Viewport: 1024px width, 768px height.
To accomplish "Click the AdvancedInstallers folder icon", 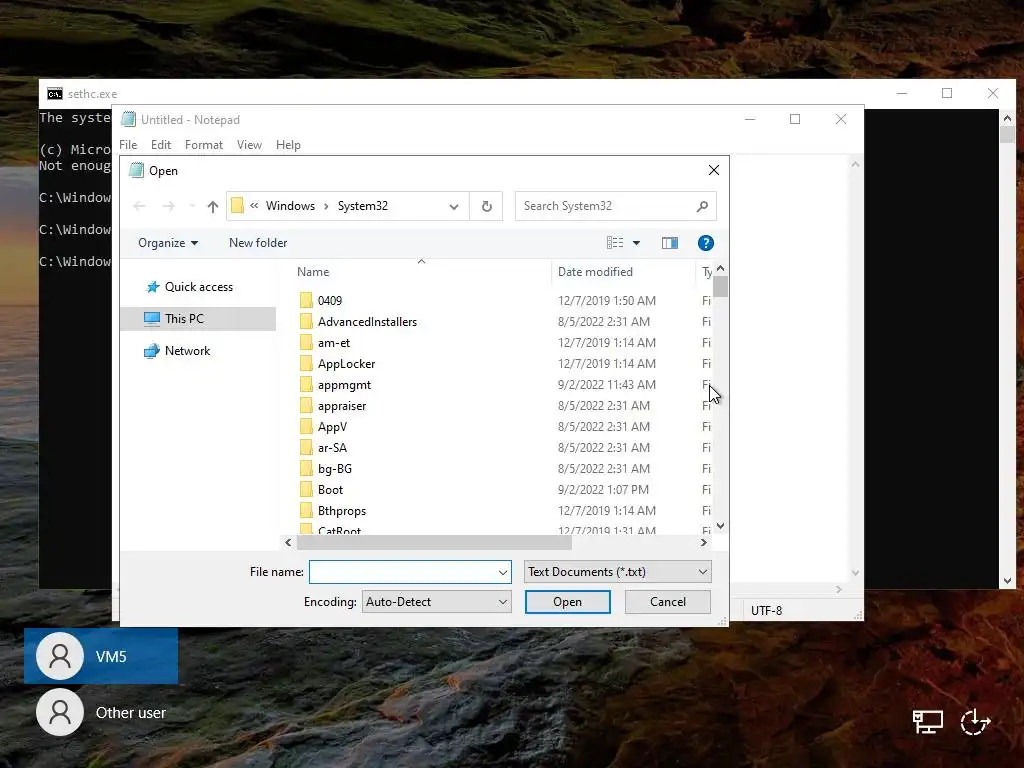I will coord(306,321).
